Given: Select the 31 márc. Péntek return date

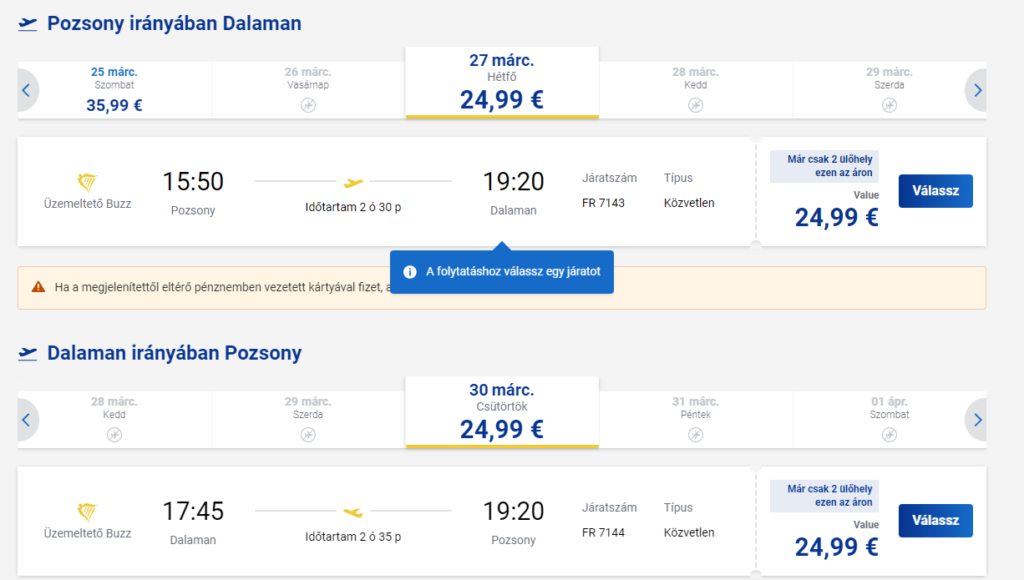Looking at the screenshot, I should click(x=696, y=419).
